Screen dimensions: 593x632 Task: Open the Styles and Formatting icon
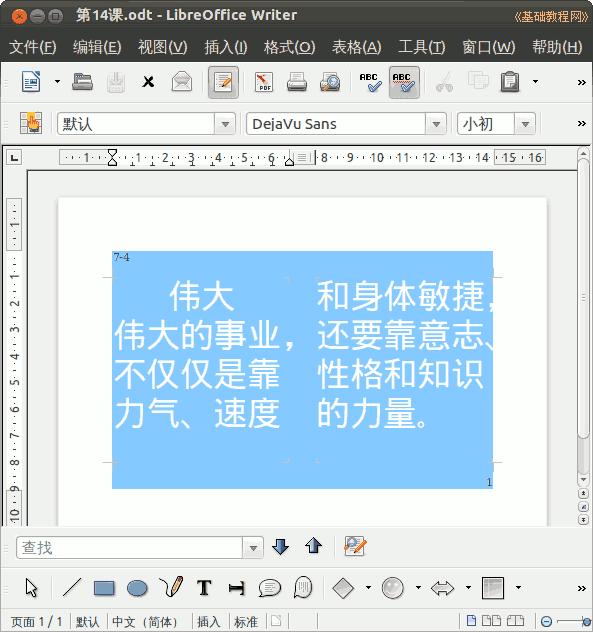pyautogui.click(x=31, y=123)
